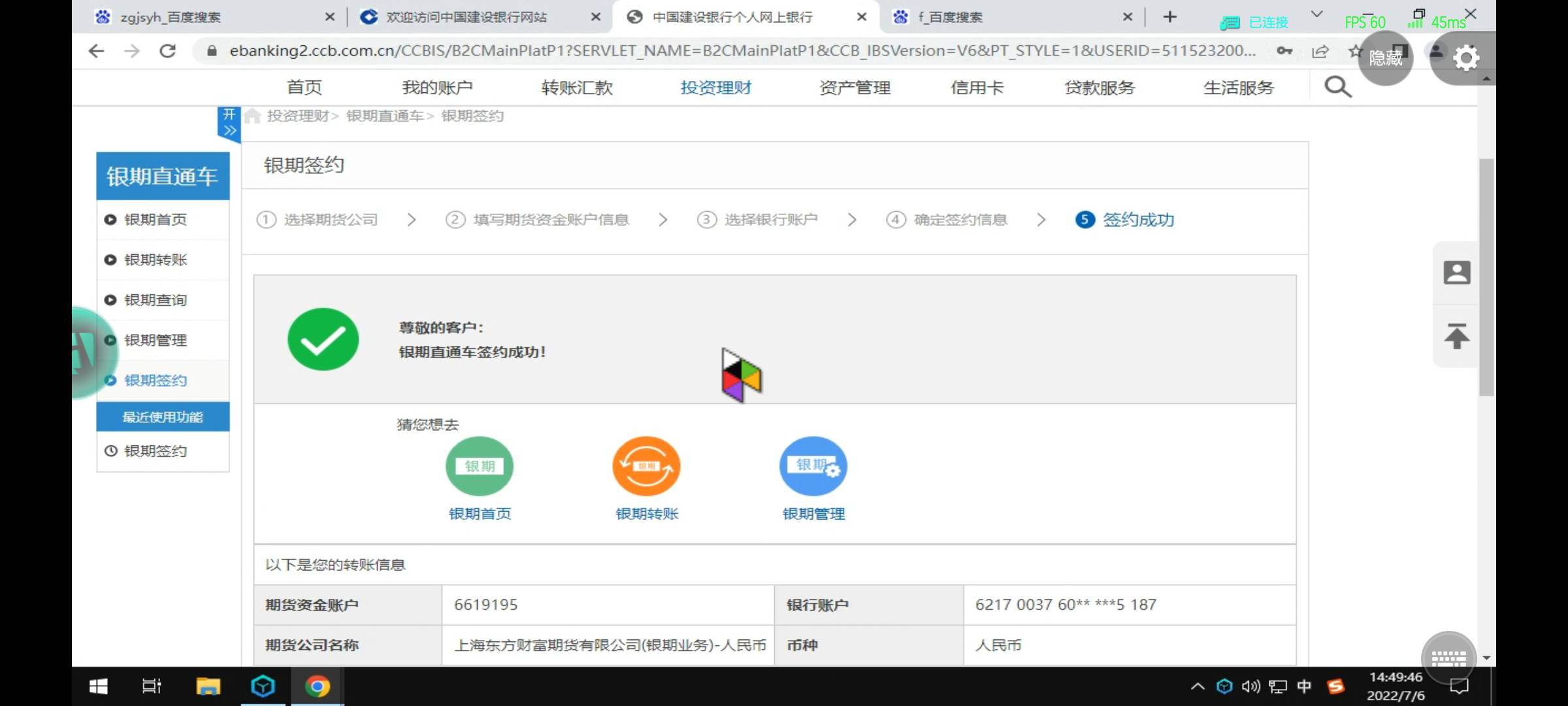This screenshot has height=706, width=1568.
Task: Click the home icon in the breadcrumb
Action: point(253,116)
